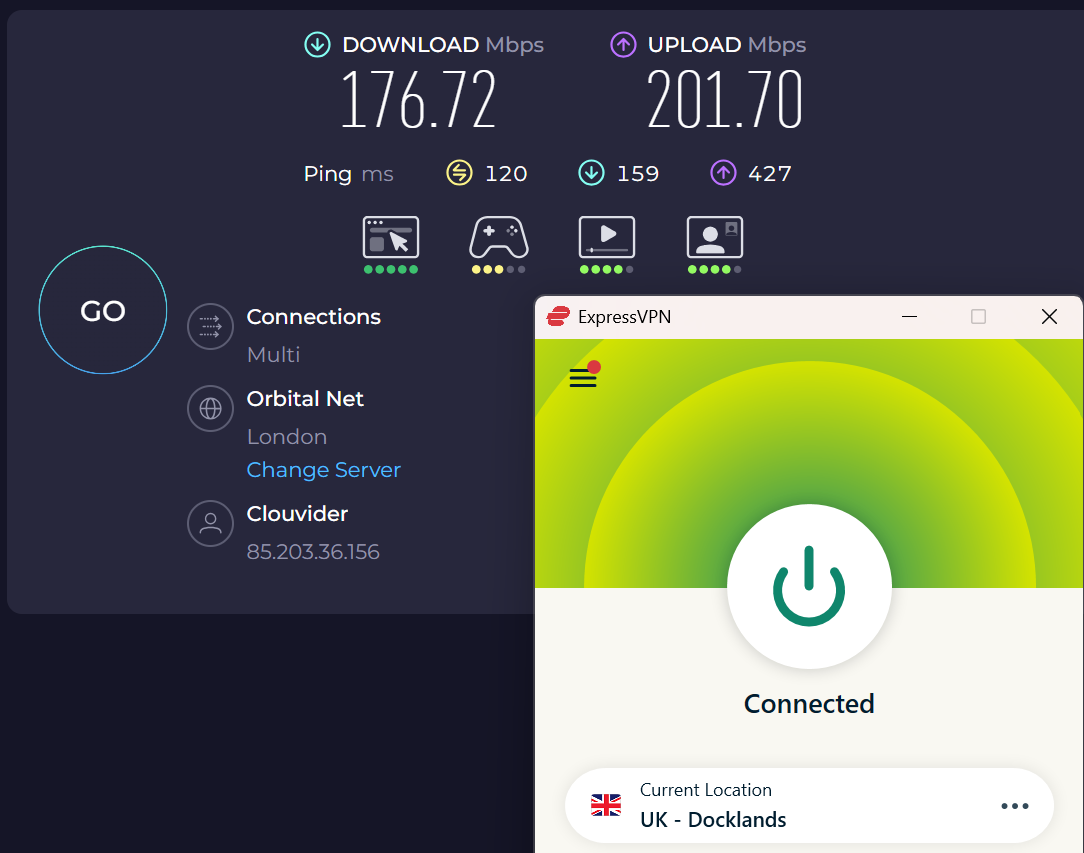Click the IP address 85.203.36.156
The width and height of the screenshot is (1084, 853).
313,551
